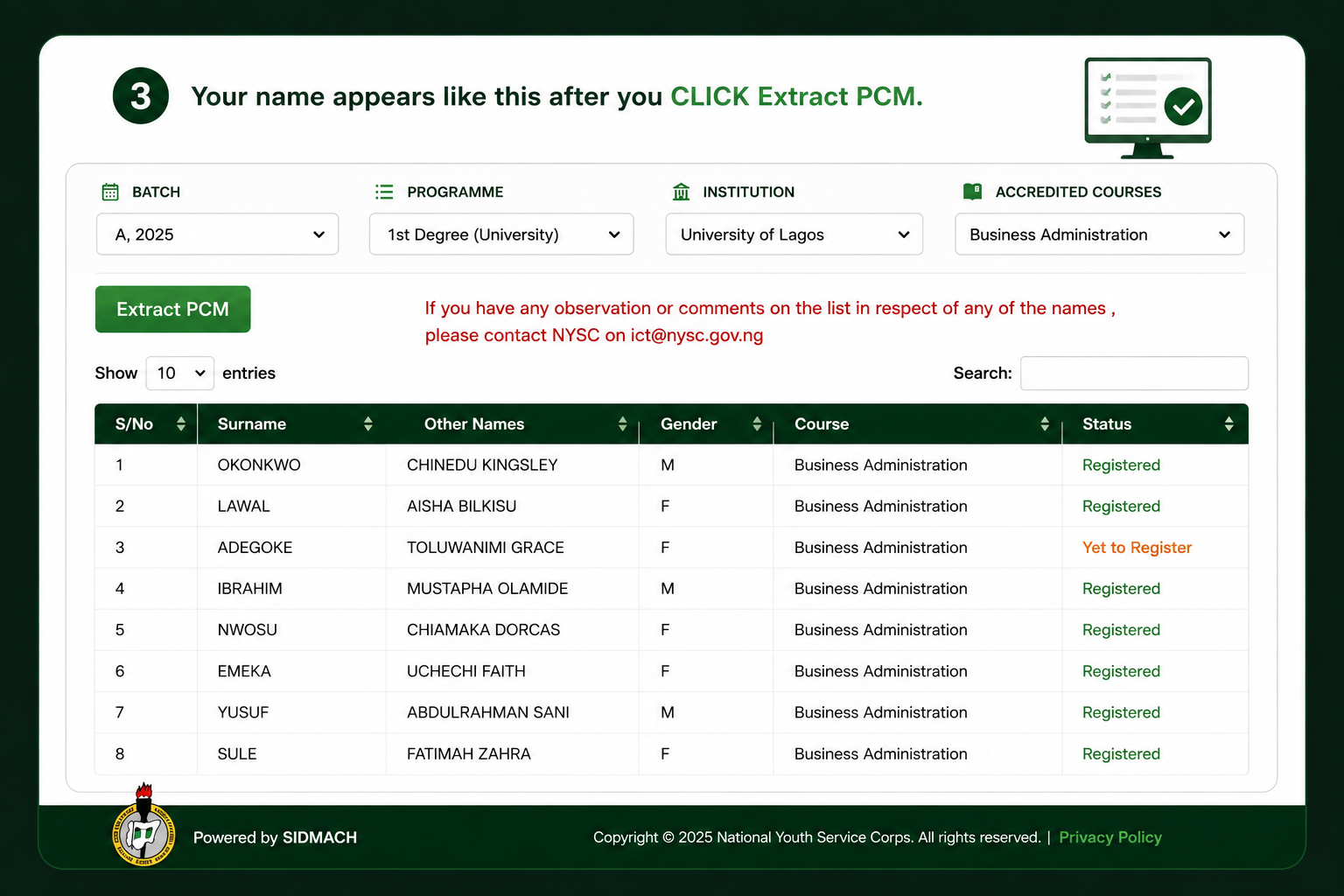Sort table by Surname column arrows
This screenshot has width=1344, height=896.
[368, 424]
